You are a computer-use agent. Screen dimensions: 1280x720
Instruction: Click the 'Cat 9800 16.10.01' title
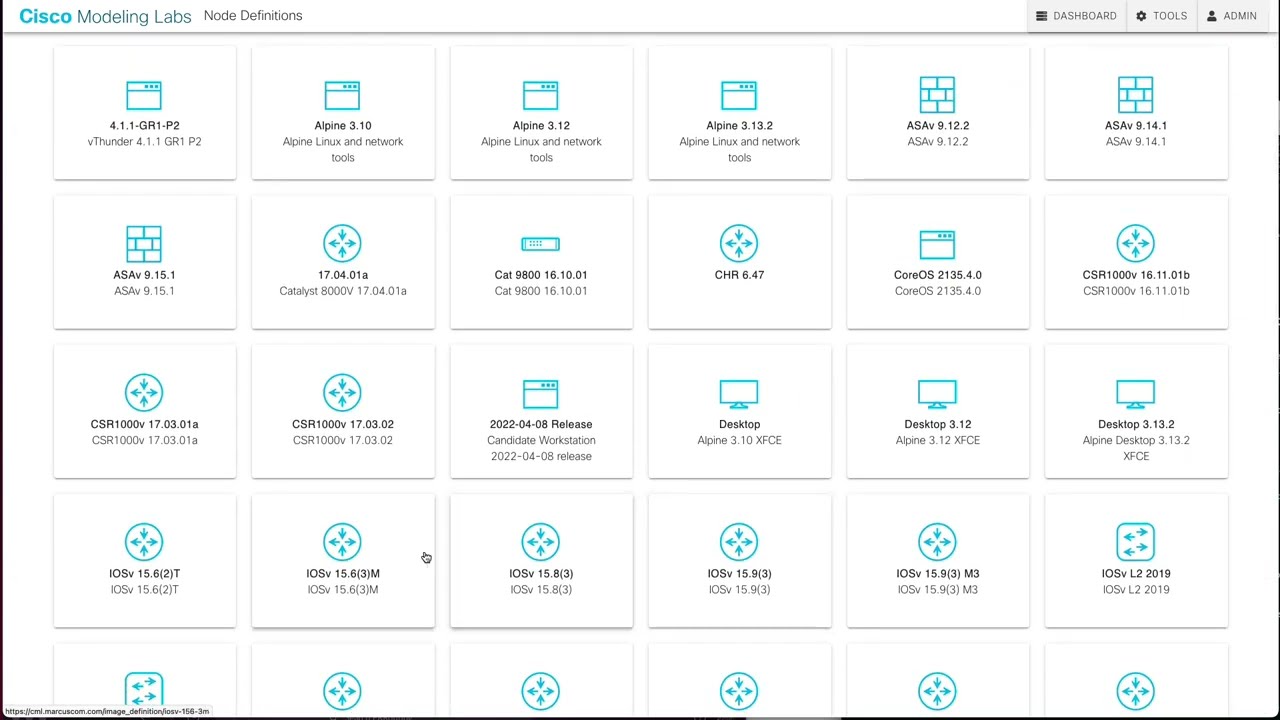541,275
